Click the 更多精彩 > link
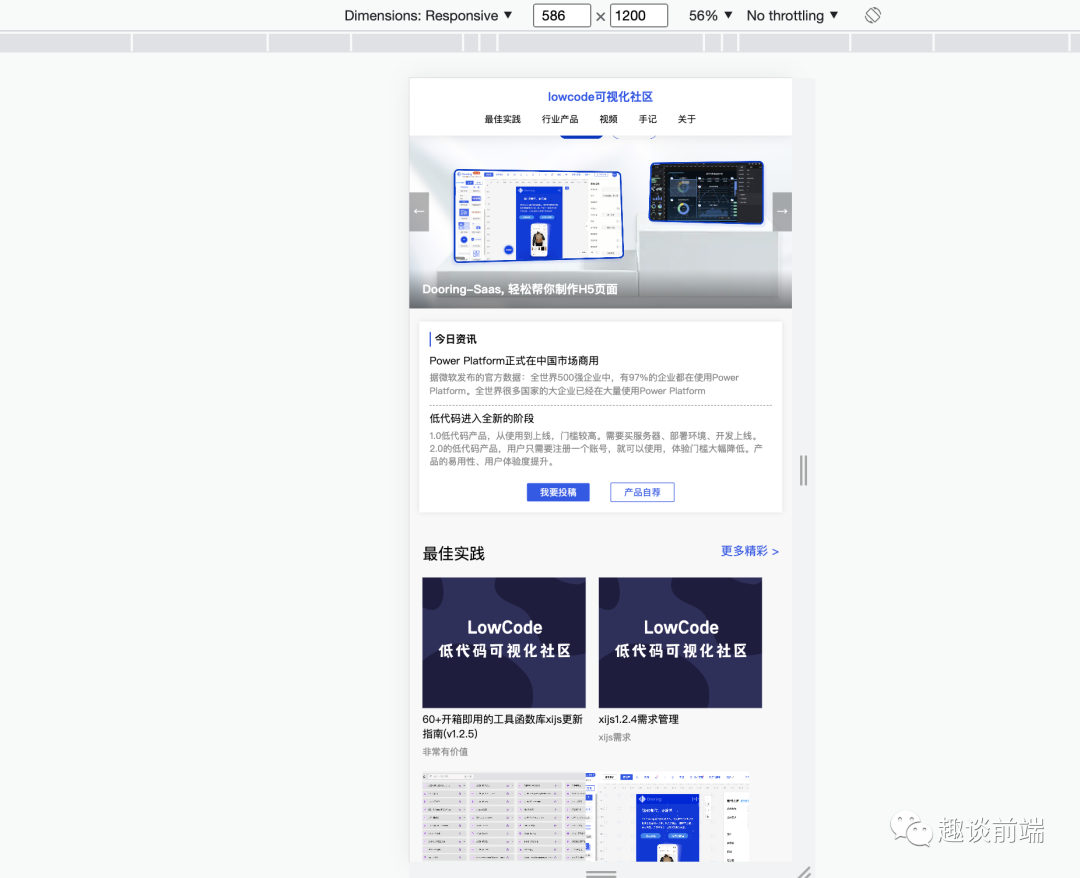 (749, 551)
